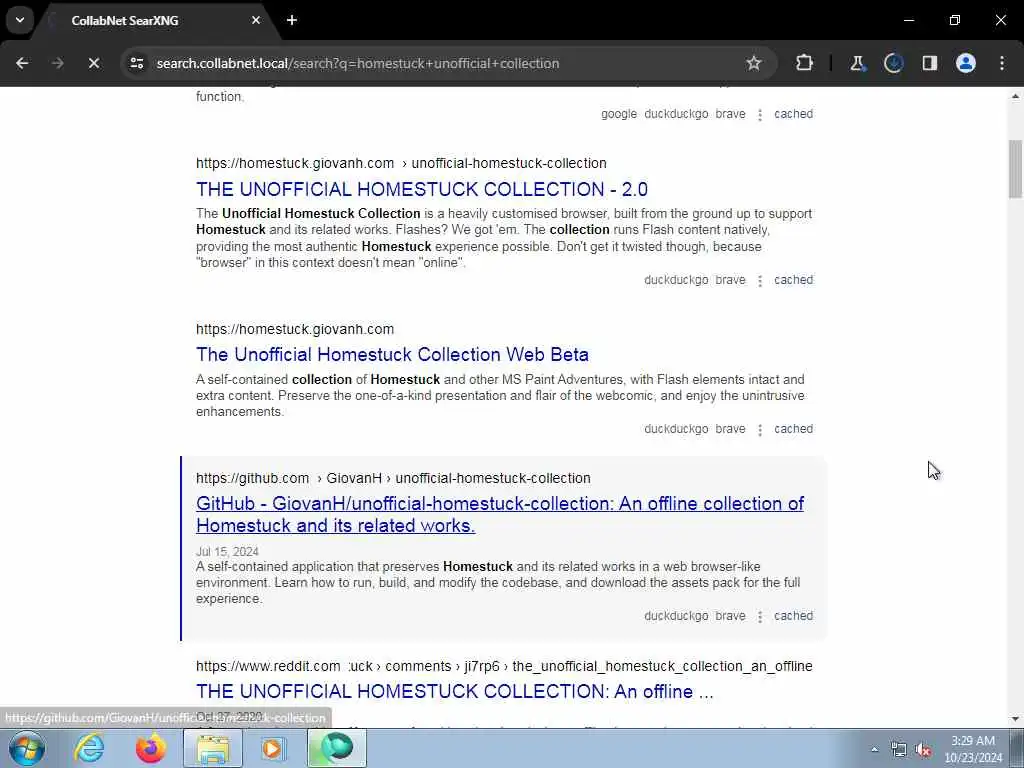Show hidden system tray icons
The height and width of the screenshot is (768, 1024).
[x=874, y=750]
